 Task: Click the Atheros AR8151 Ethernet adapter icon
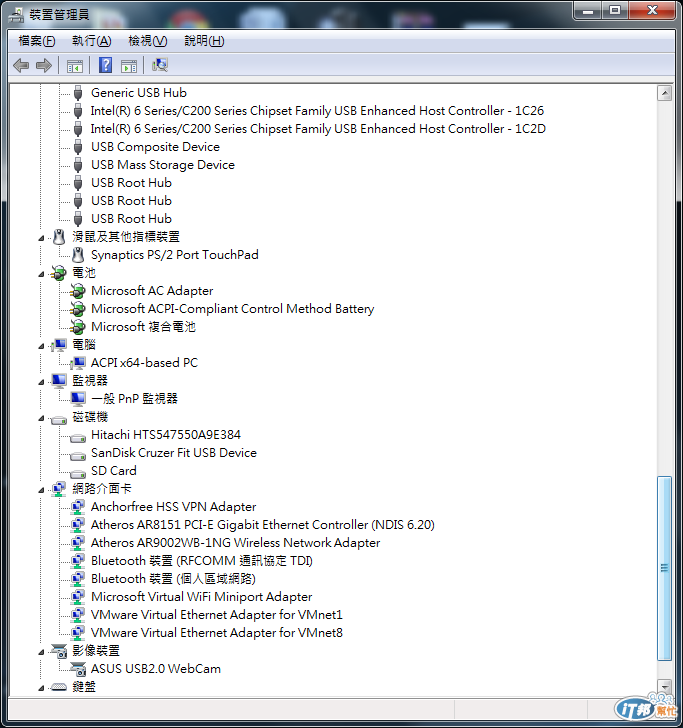pyautogui.click(x=78, y=525)
